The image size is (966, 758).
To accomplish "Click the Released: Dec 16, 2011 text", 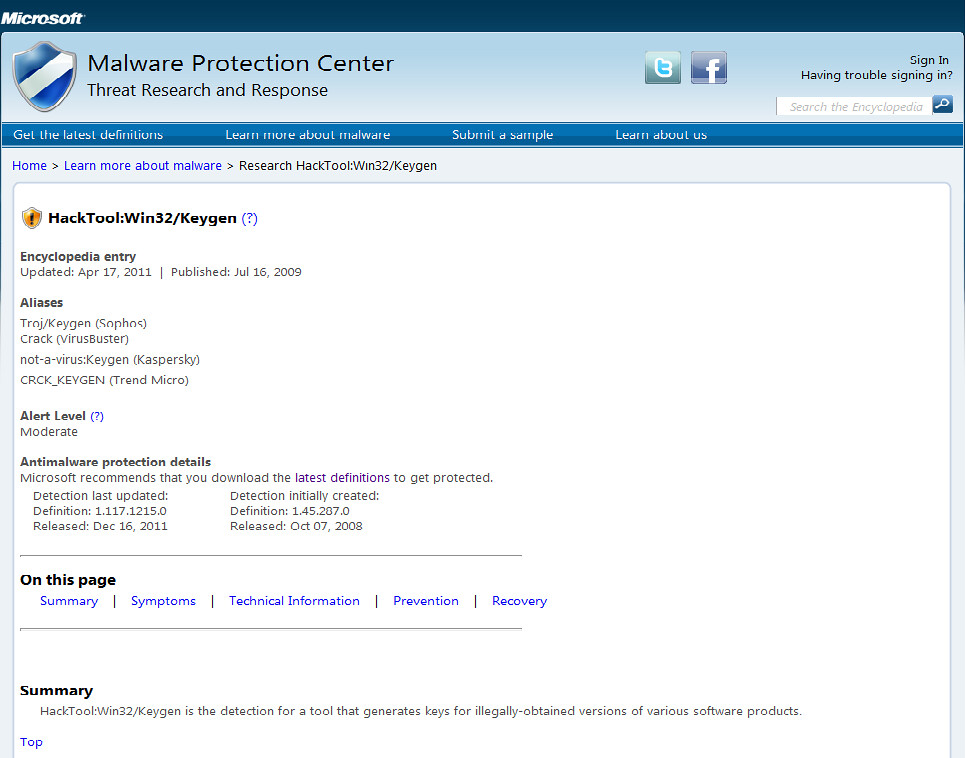I will pos(100,526).
